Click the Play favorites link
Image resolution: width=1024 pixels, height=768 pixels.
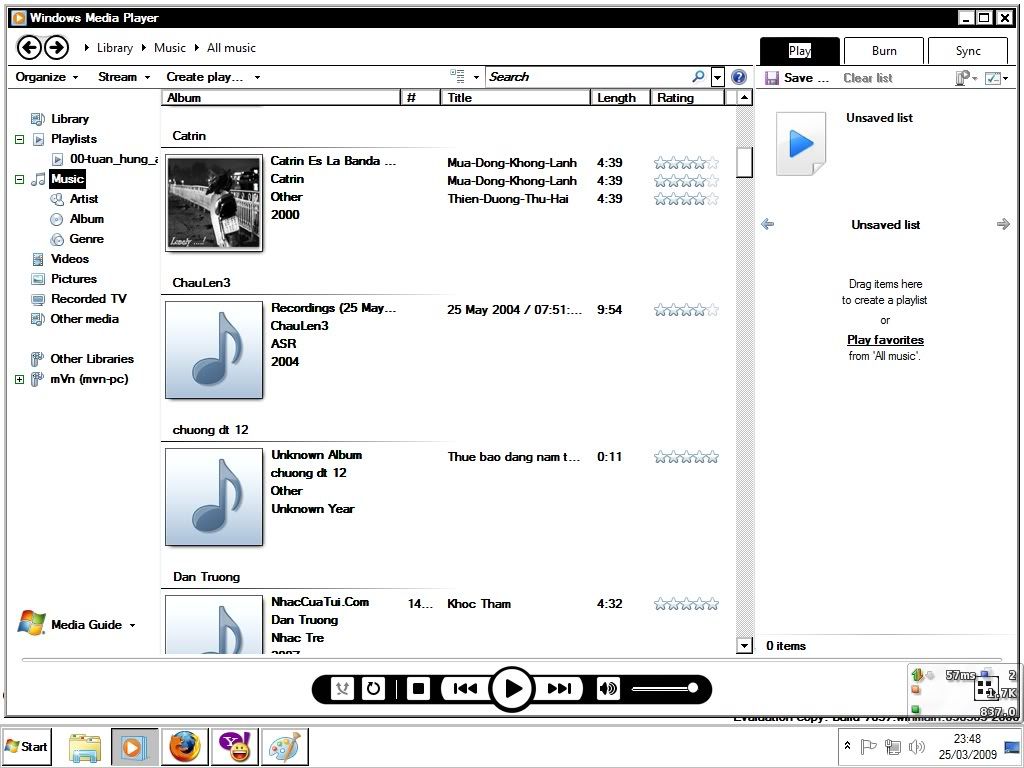click(885, 340)
